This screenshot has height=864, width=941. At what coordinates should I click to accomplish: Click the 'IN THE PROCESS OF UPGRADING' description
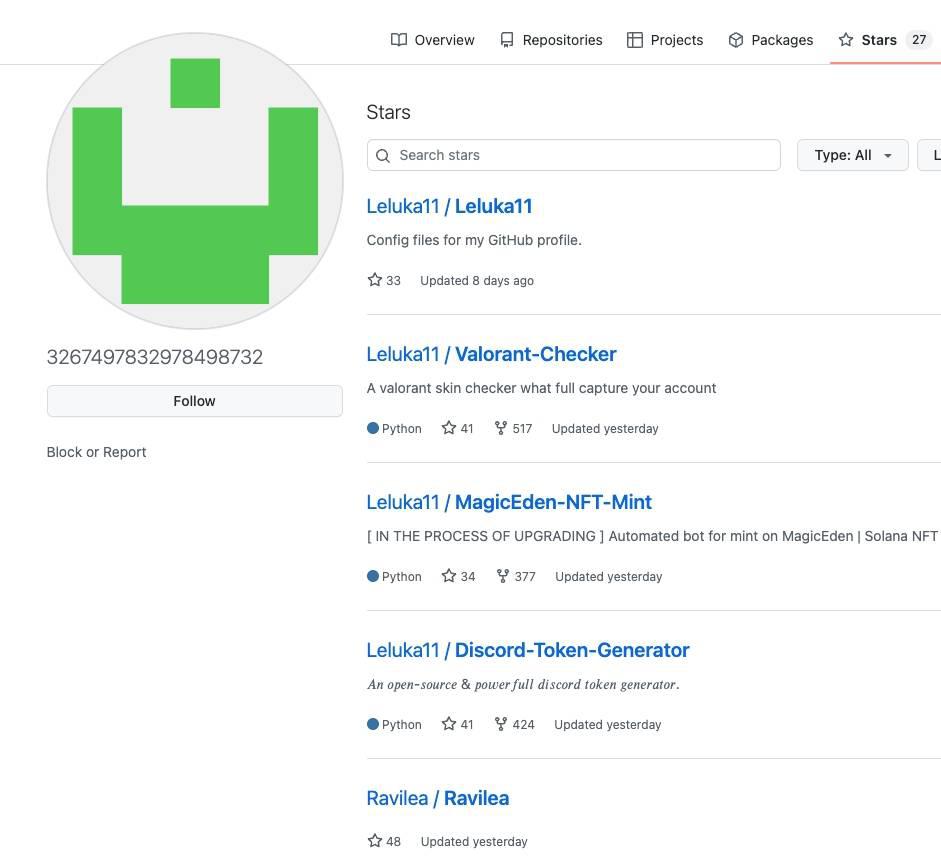click(x=652, y=536)
